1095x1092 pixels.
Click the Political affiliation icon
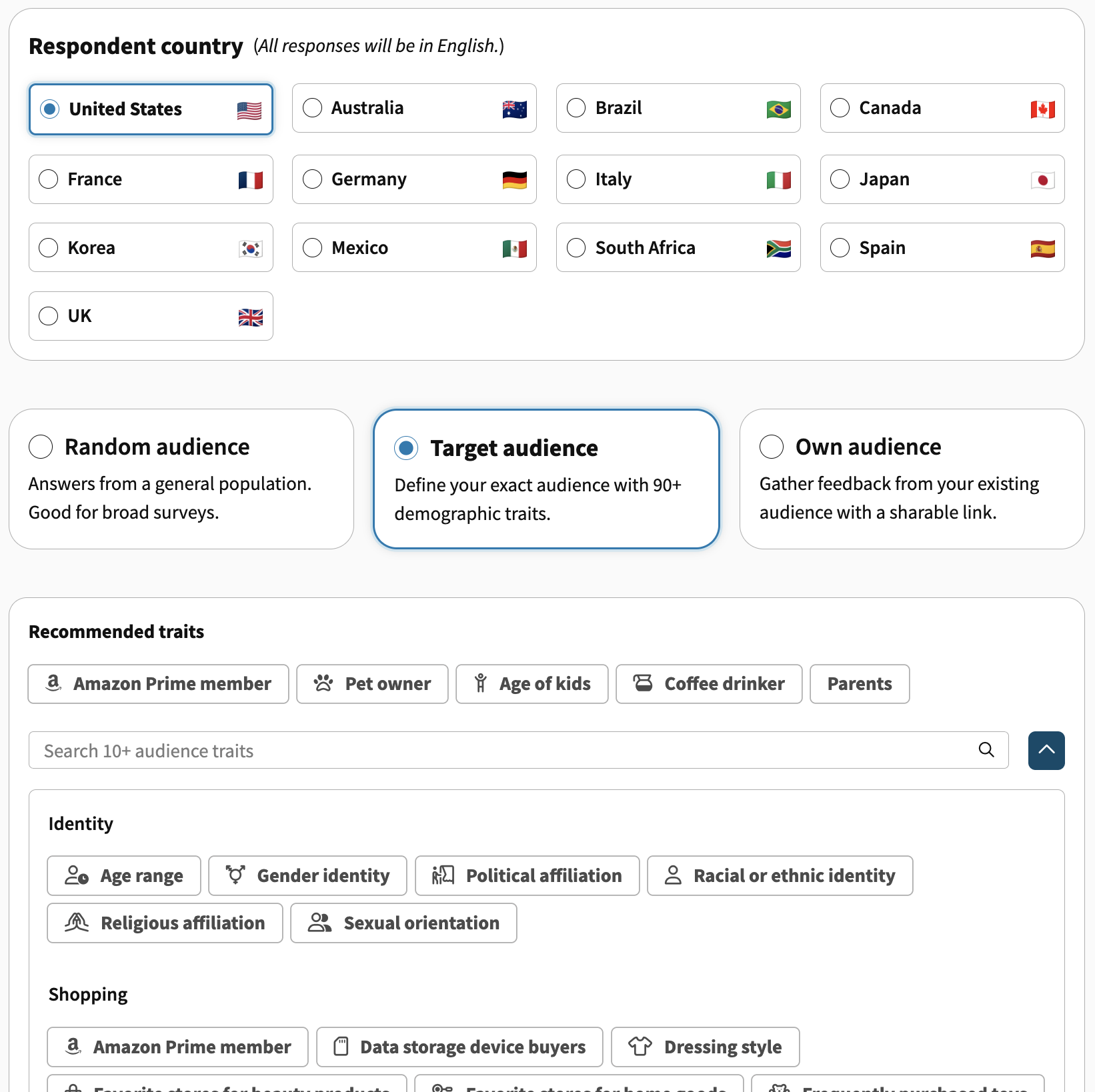click(x=443, y=875)
